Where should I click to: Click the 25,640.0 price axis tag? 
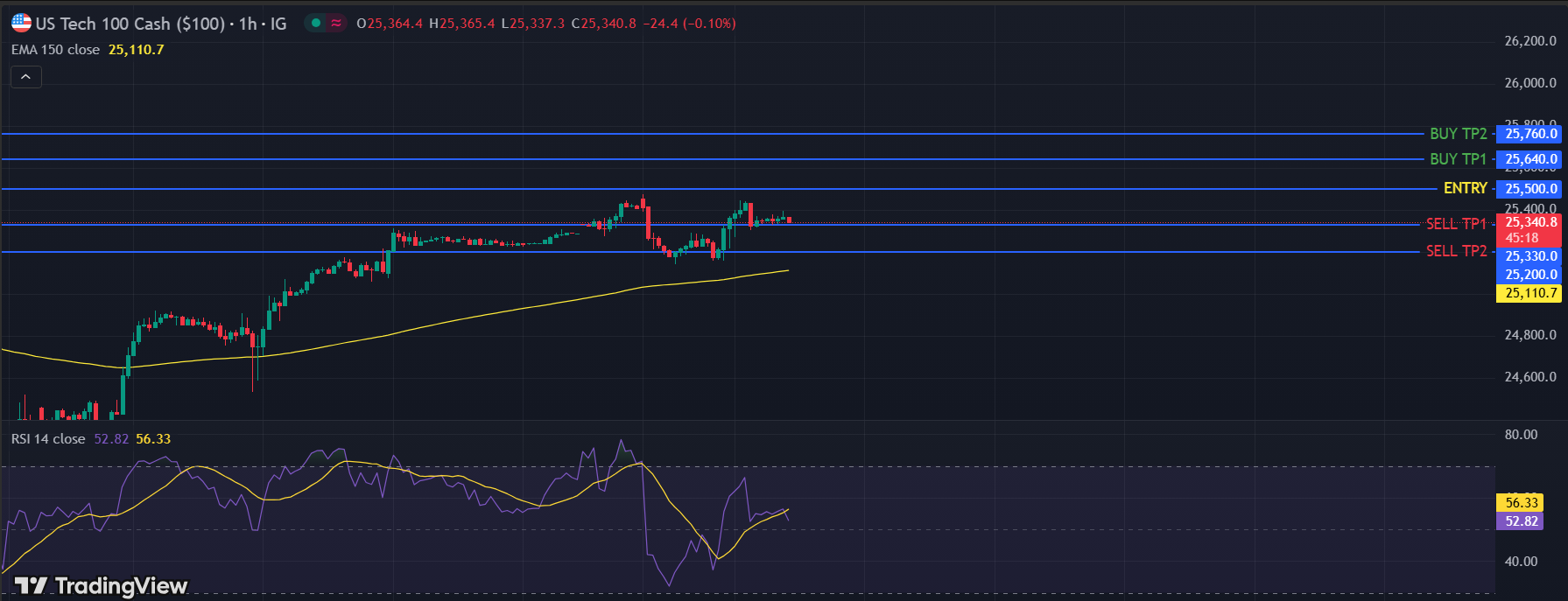[1530, 159]
